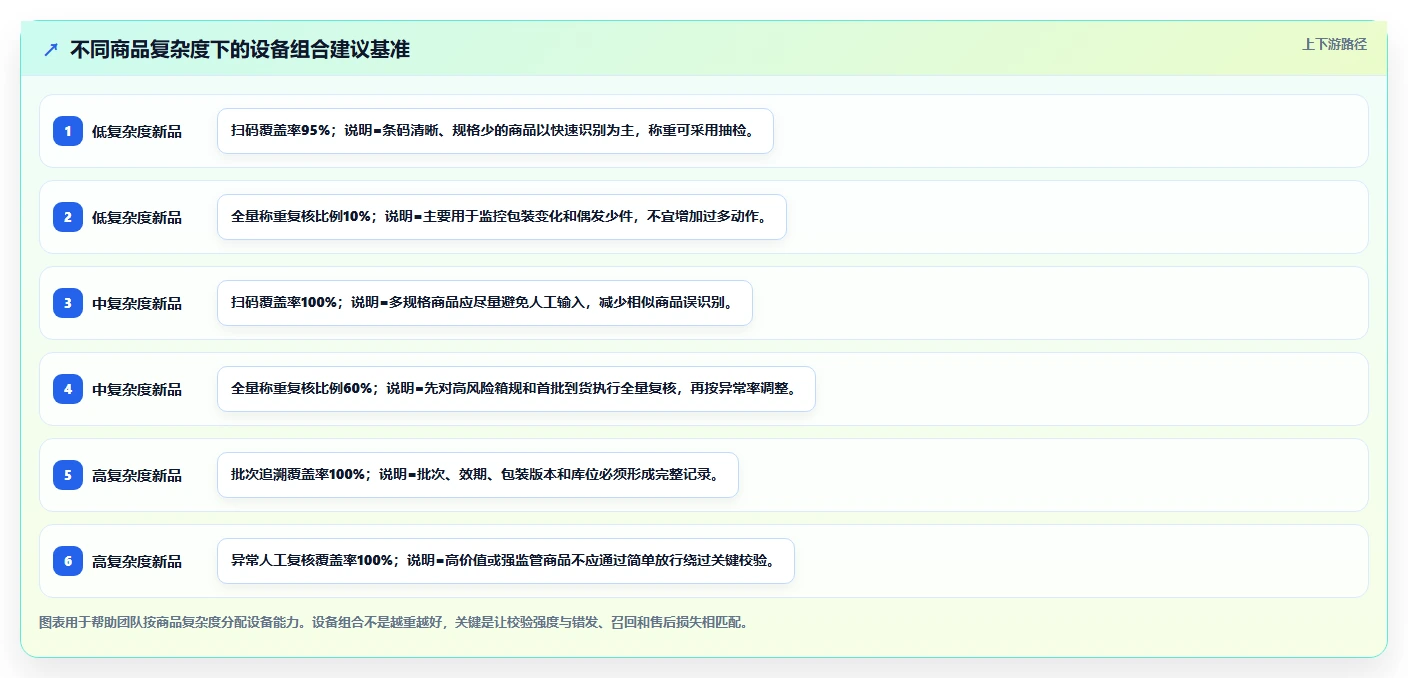The width and height of the screenshot is (1408, 678).
Task: Select 中复杂度新品 label in row 3
Action: point(137,303)
